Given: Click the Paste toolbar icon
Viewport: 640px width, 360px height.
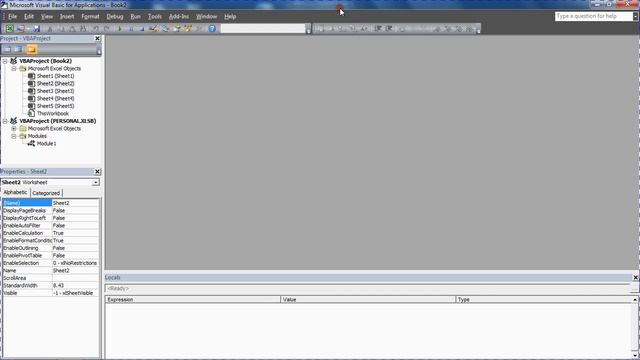Looking at the screenshot, I should [x=72, y=29].
